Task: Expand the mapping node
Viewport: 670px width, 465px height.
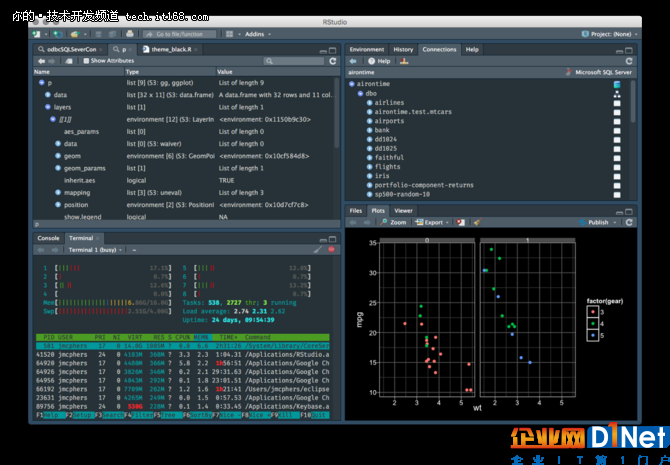Action: pos(58,193)
